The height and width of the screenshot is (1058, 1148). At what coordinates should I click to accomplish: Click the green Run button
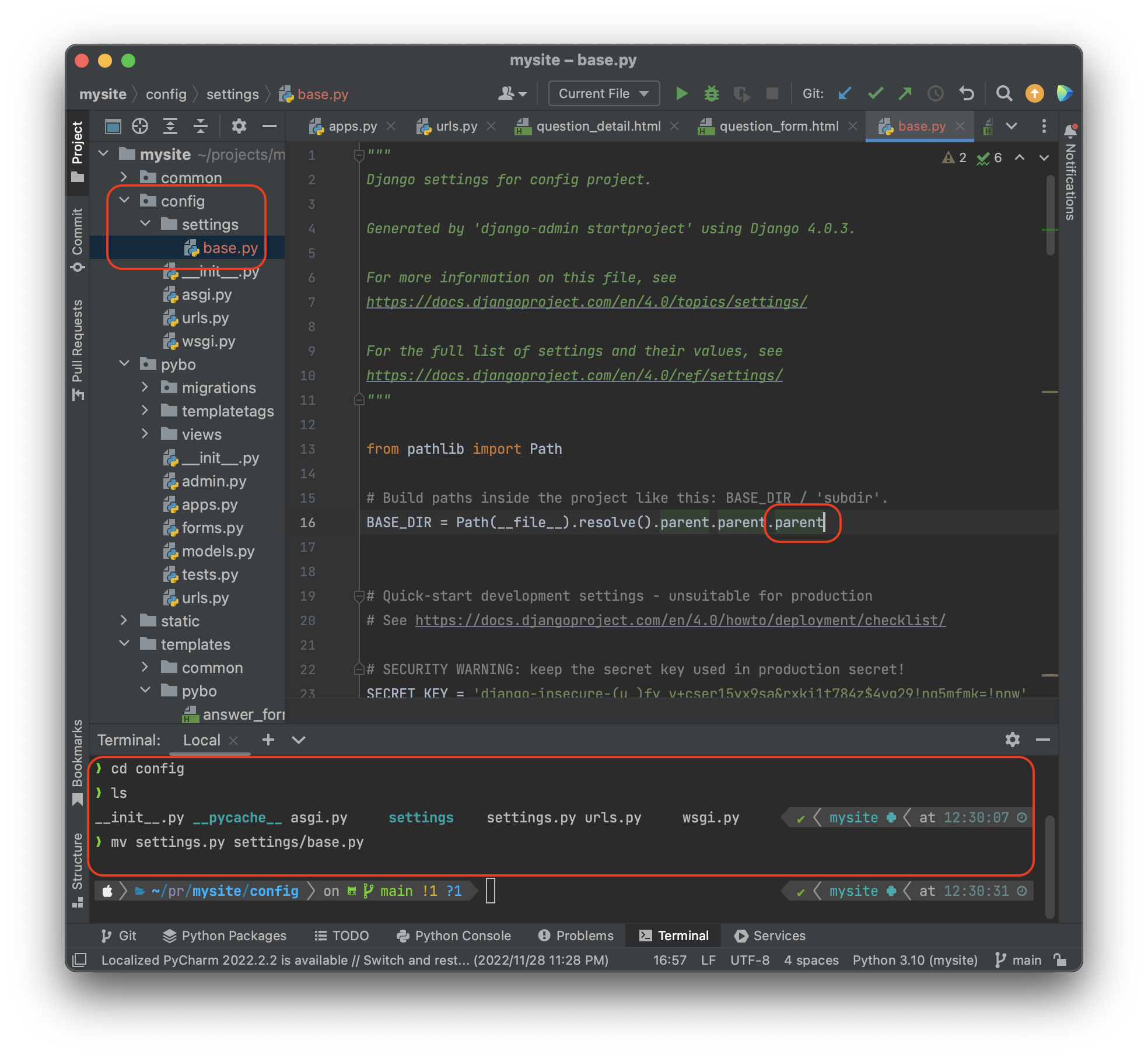click(681, 93)
